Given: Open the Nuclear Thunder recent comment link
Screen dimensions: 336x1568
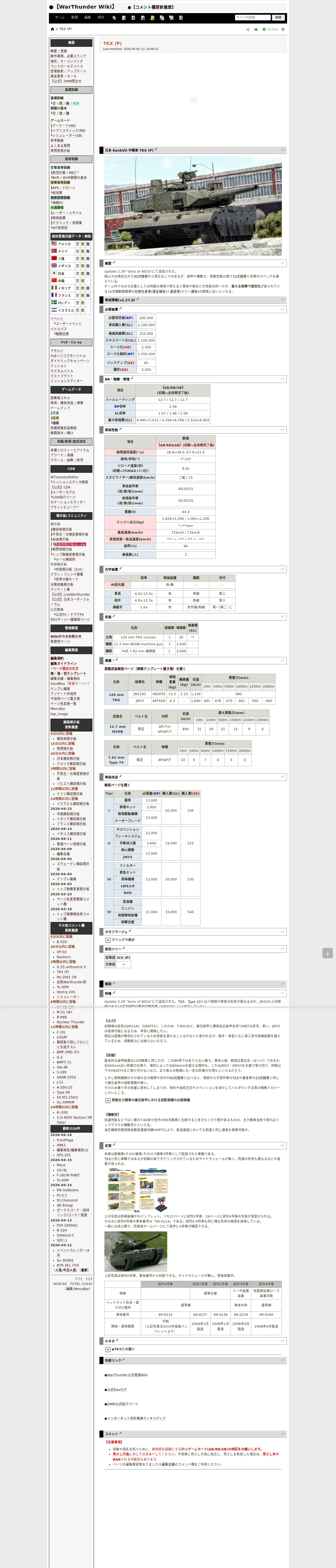Looking at the screenshot, I should click(71, 1022).
